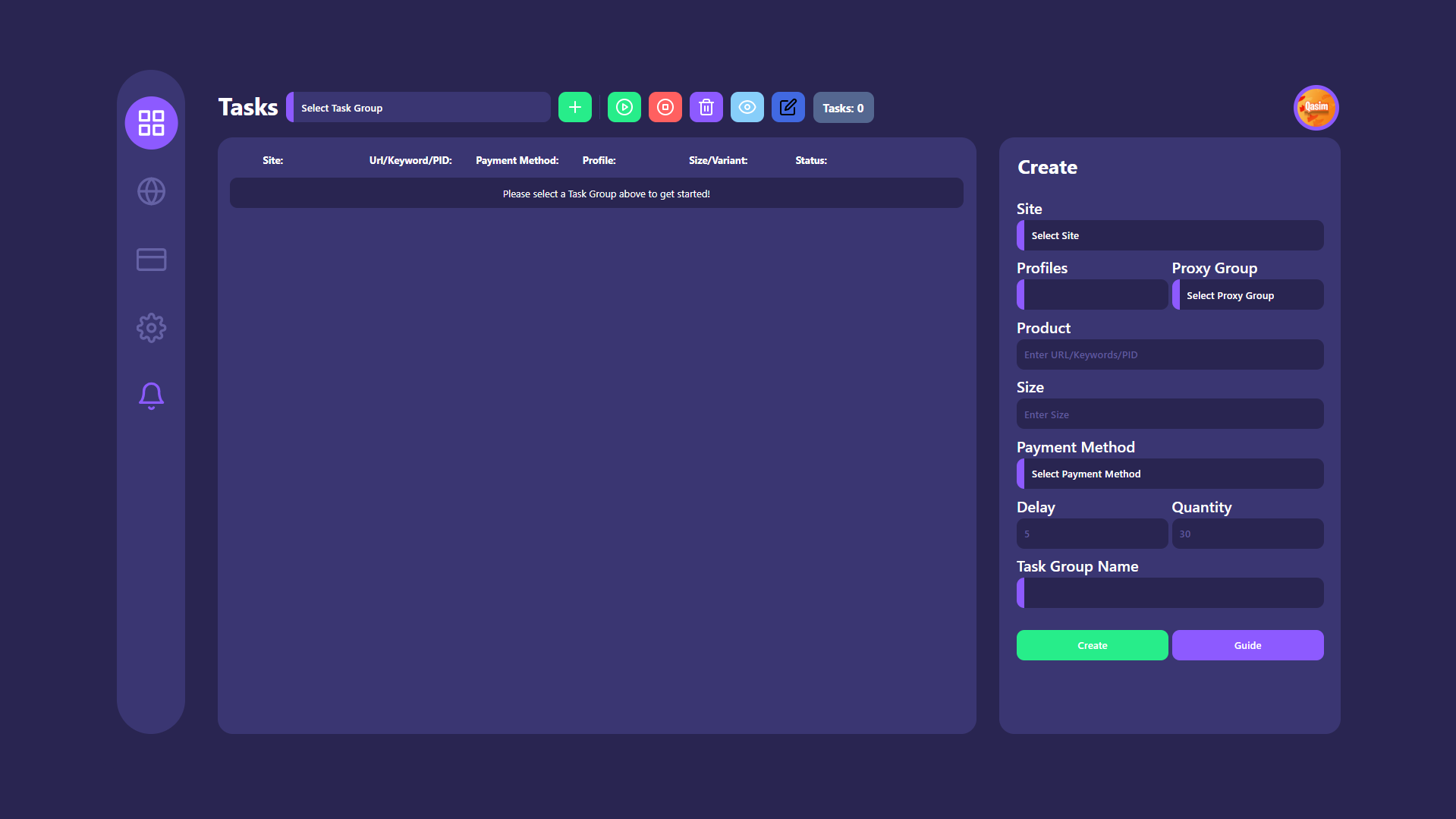Stop all tasks with red stop icon
The width and height of the screenshot is (1456, 819).
665,107
